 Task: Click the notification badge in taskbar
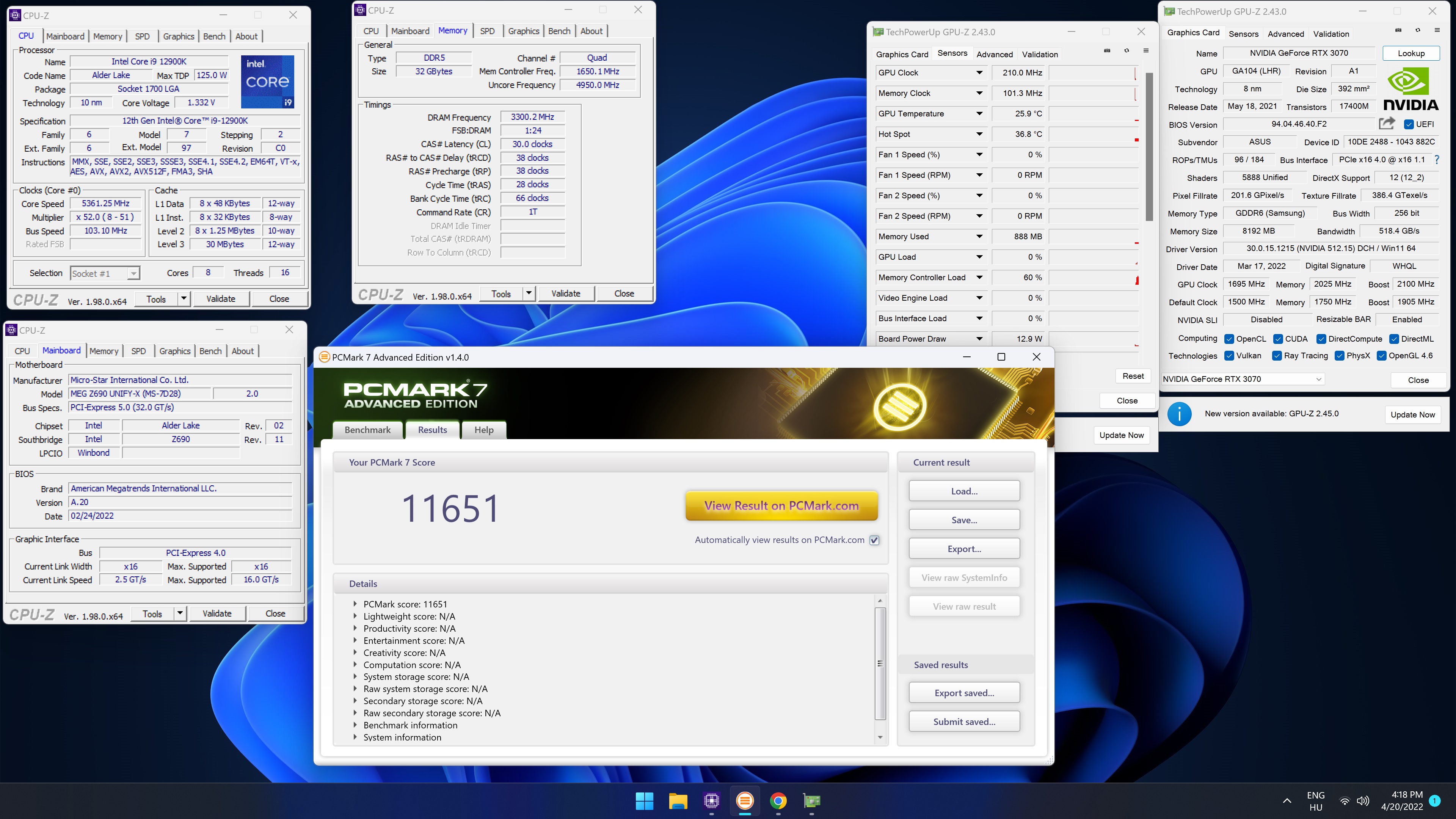click(x=1434, y=801)
